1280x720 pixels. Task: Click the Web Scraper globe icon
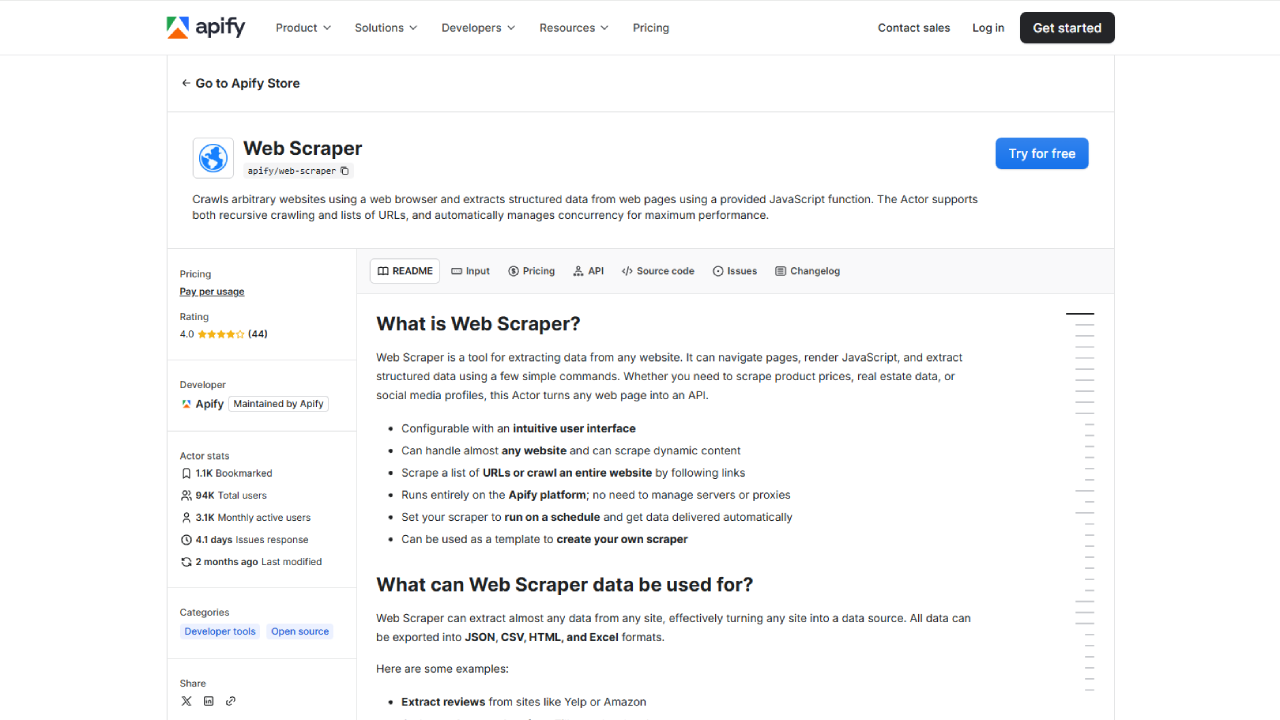[x=213, y=158]
